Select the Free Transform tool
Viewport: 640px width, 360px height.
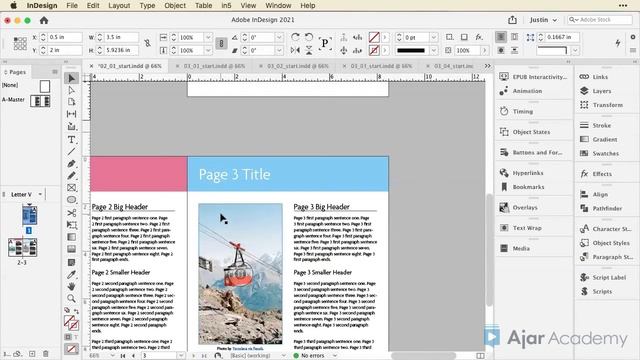pyautogui.click(x=71, y=225)
